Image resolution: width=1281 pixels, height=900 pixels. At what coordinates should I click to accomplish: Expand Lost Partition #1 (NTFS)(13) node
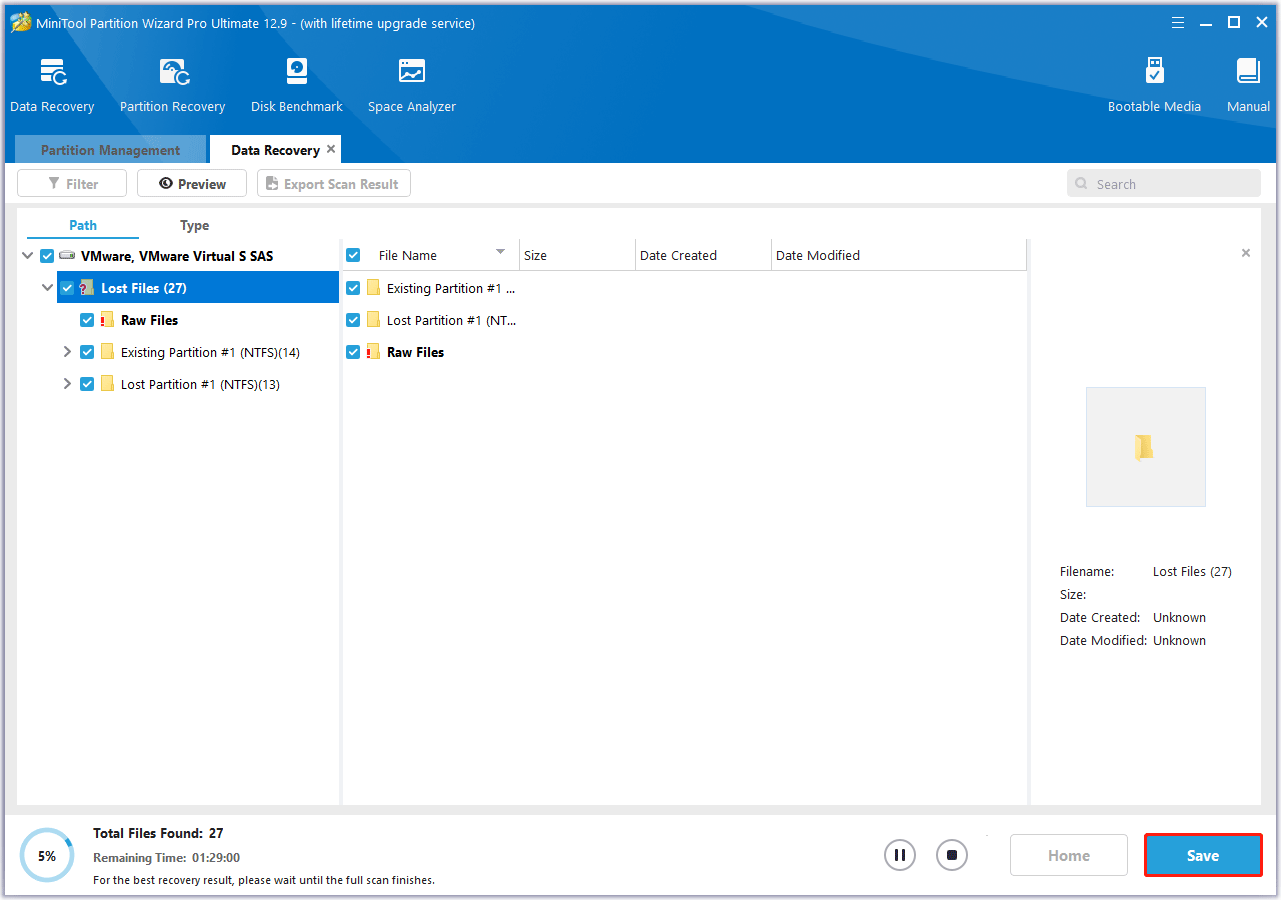click(67, 384)
